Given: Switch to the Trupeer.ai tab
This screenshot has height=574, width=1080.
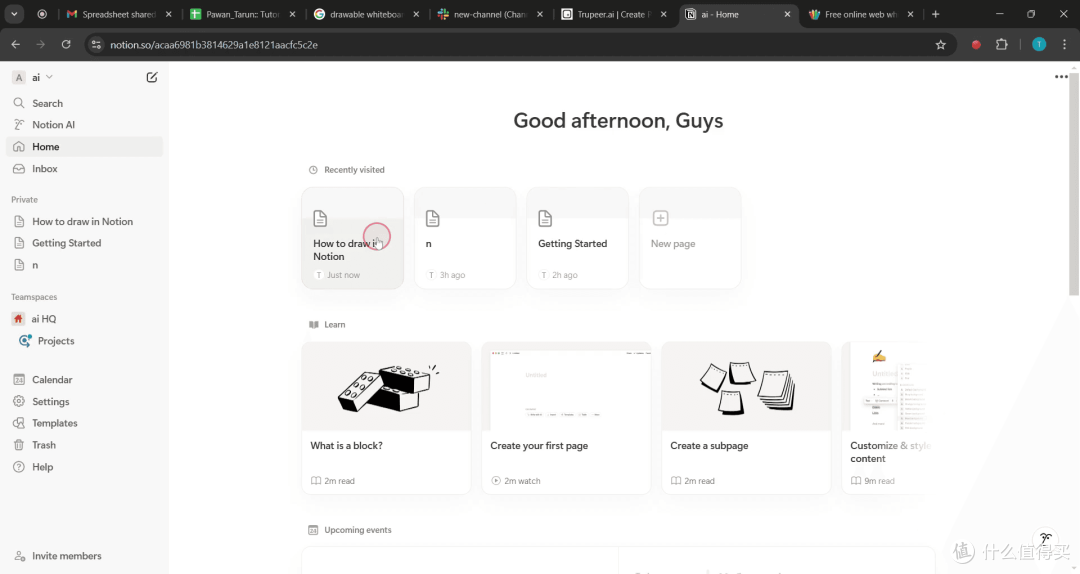Looking at the screenshot, I should point(614,14).
